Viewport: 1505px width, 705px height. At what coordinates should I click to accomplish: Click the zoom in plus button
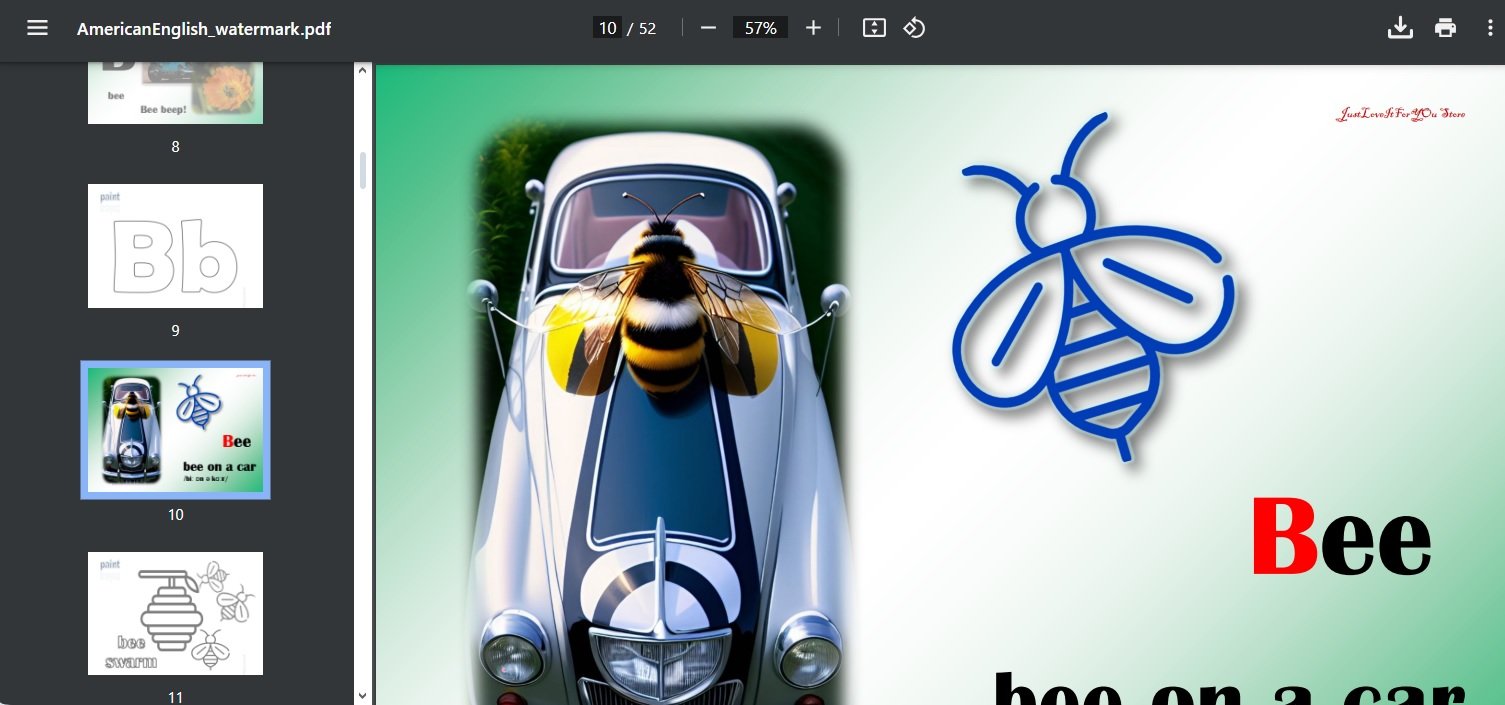(x=813, y=28)
